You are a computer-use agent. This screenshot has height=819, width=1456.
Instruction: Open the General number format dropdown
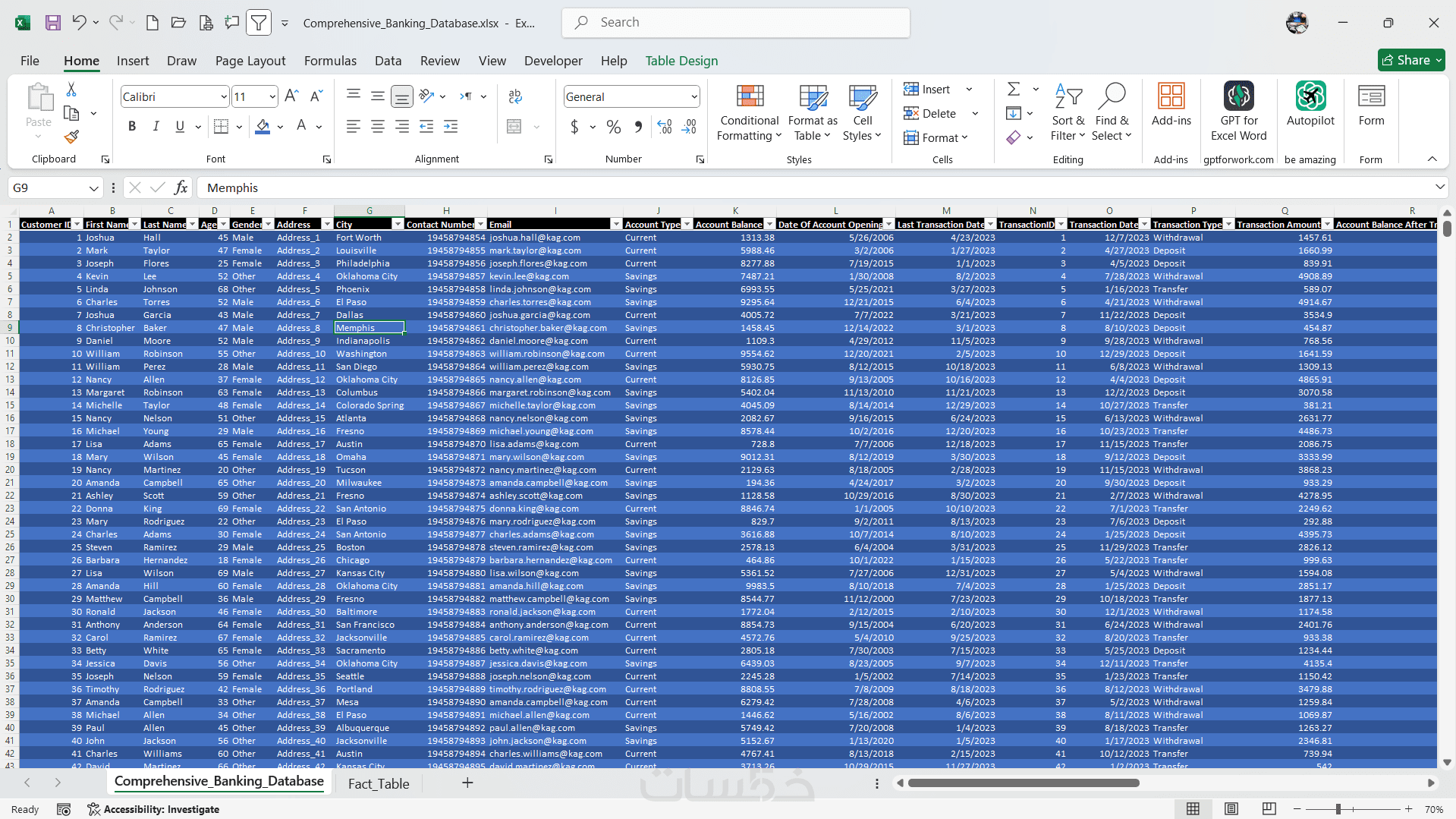pyautogui.click(x=694, y=96)
